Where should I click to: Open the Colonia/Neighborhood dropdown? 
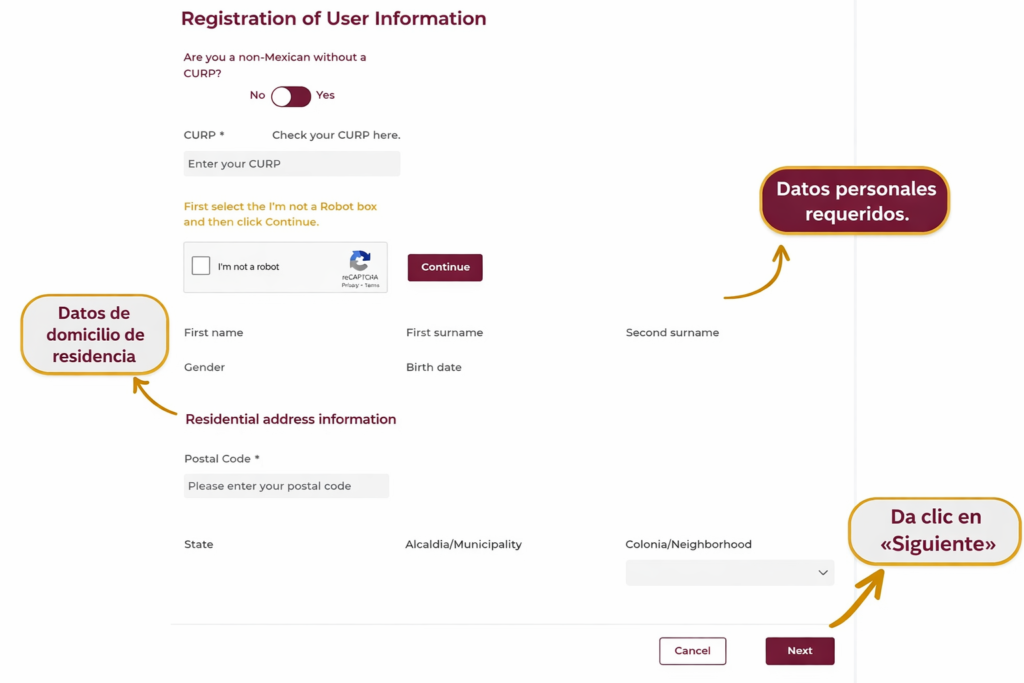click(729, 573)
